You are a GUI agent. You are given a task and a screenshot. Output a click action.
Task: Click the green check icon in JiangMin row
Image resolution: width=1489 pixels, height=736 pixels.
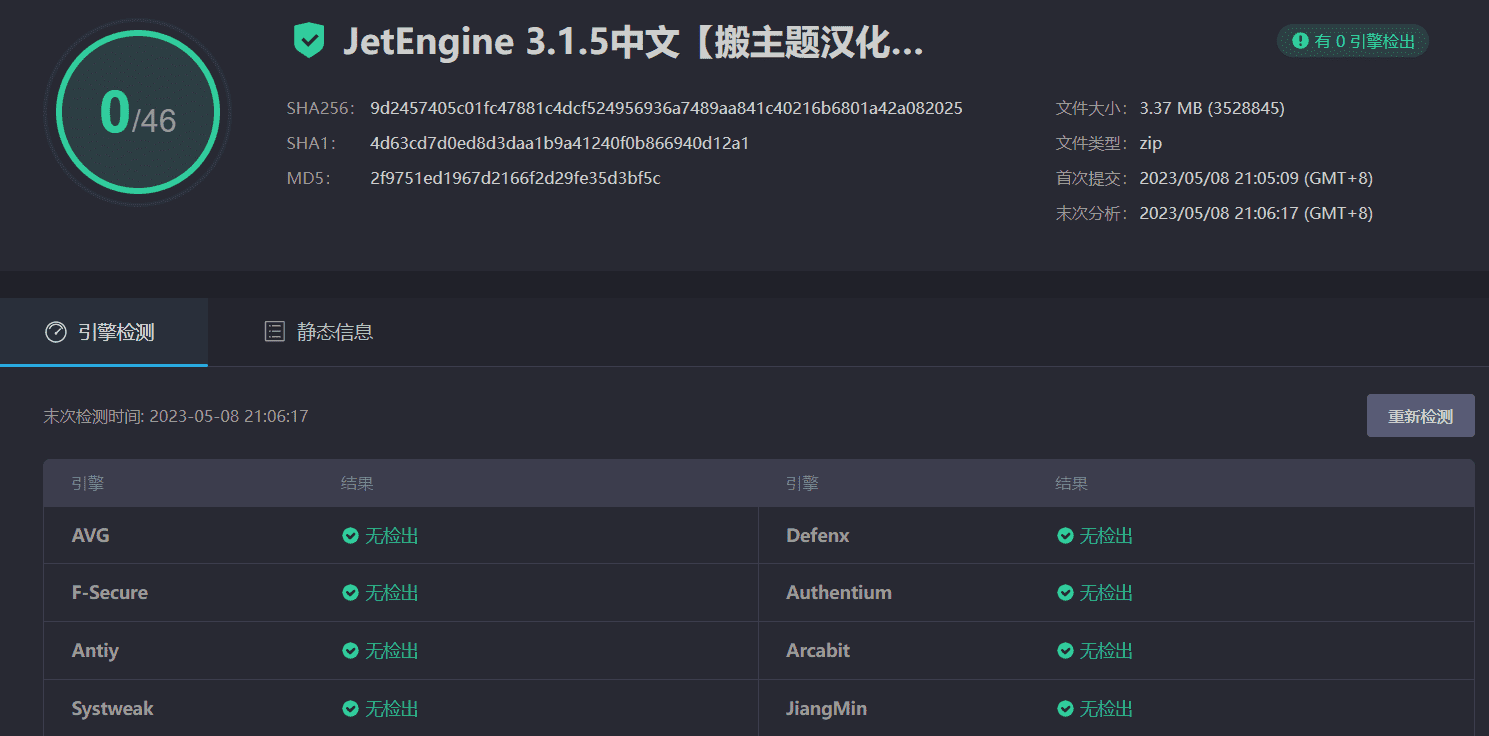click(1065, 709)
